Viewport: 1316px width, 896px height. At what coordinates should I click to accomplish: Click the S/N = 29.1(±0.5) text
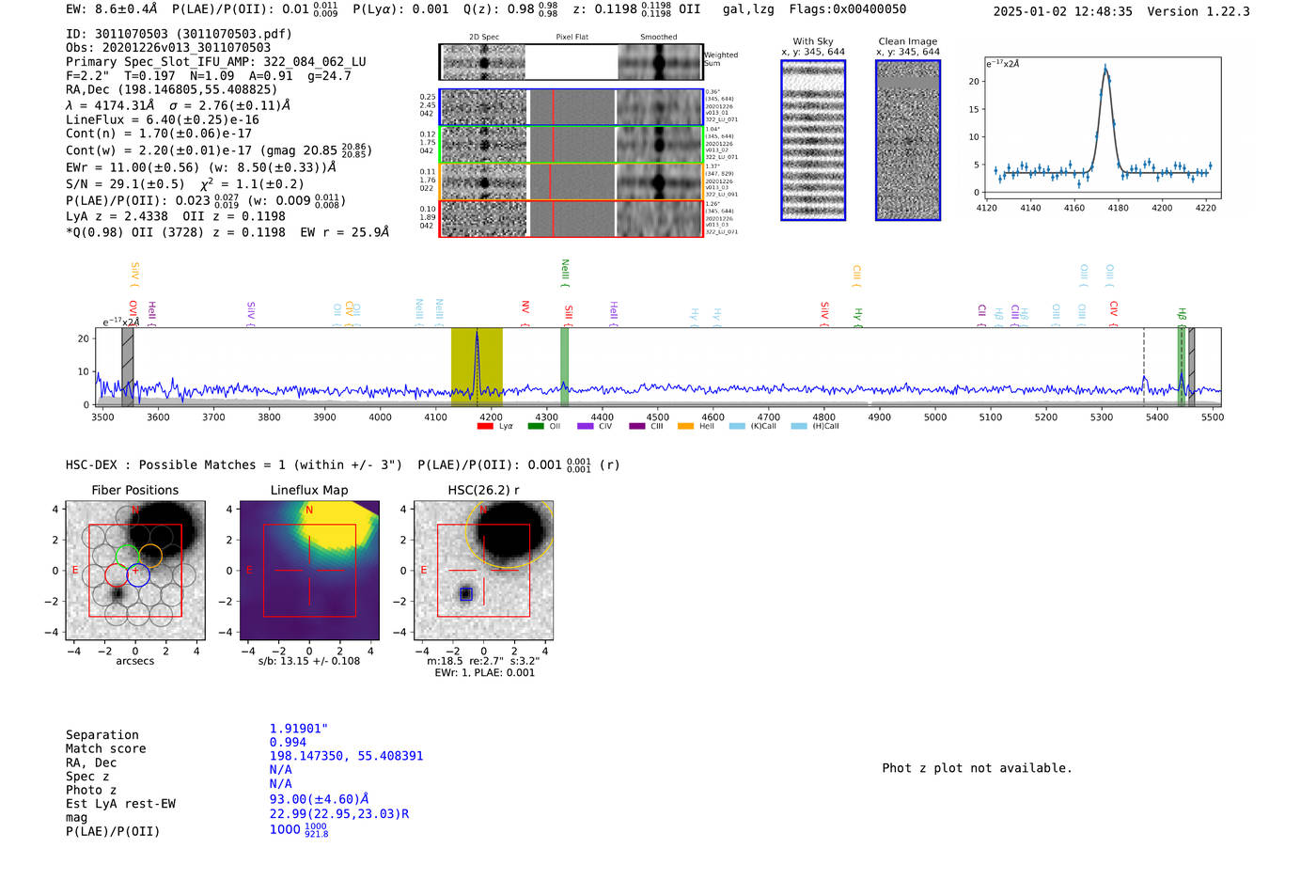[125, 184]
